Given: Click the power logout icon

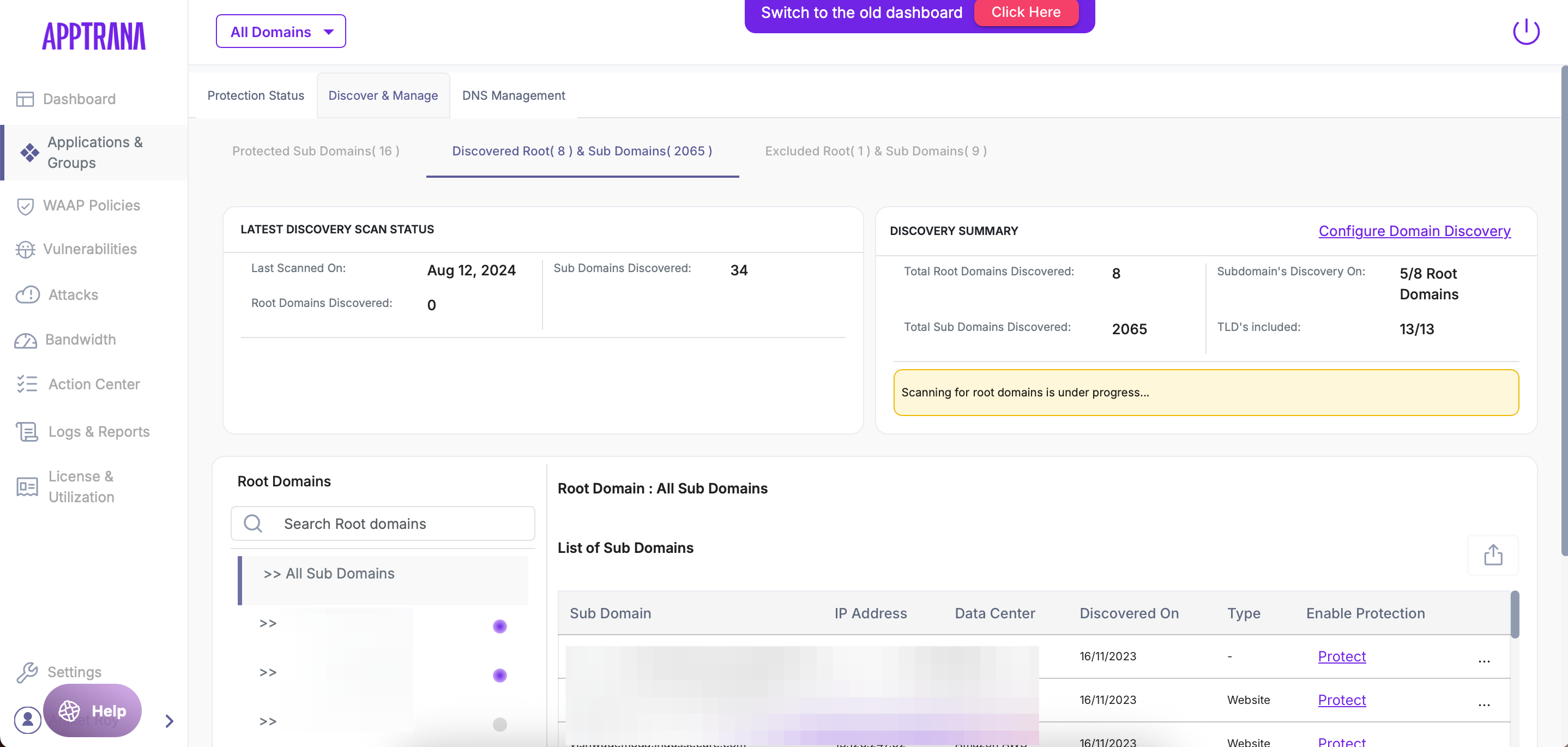Looking at the screenshot, I should click(x=1526, y=32).
